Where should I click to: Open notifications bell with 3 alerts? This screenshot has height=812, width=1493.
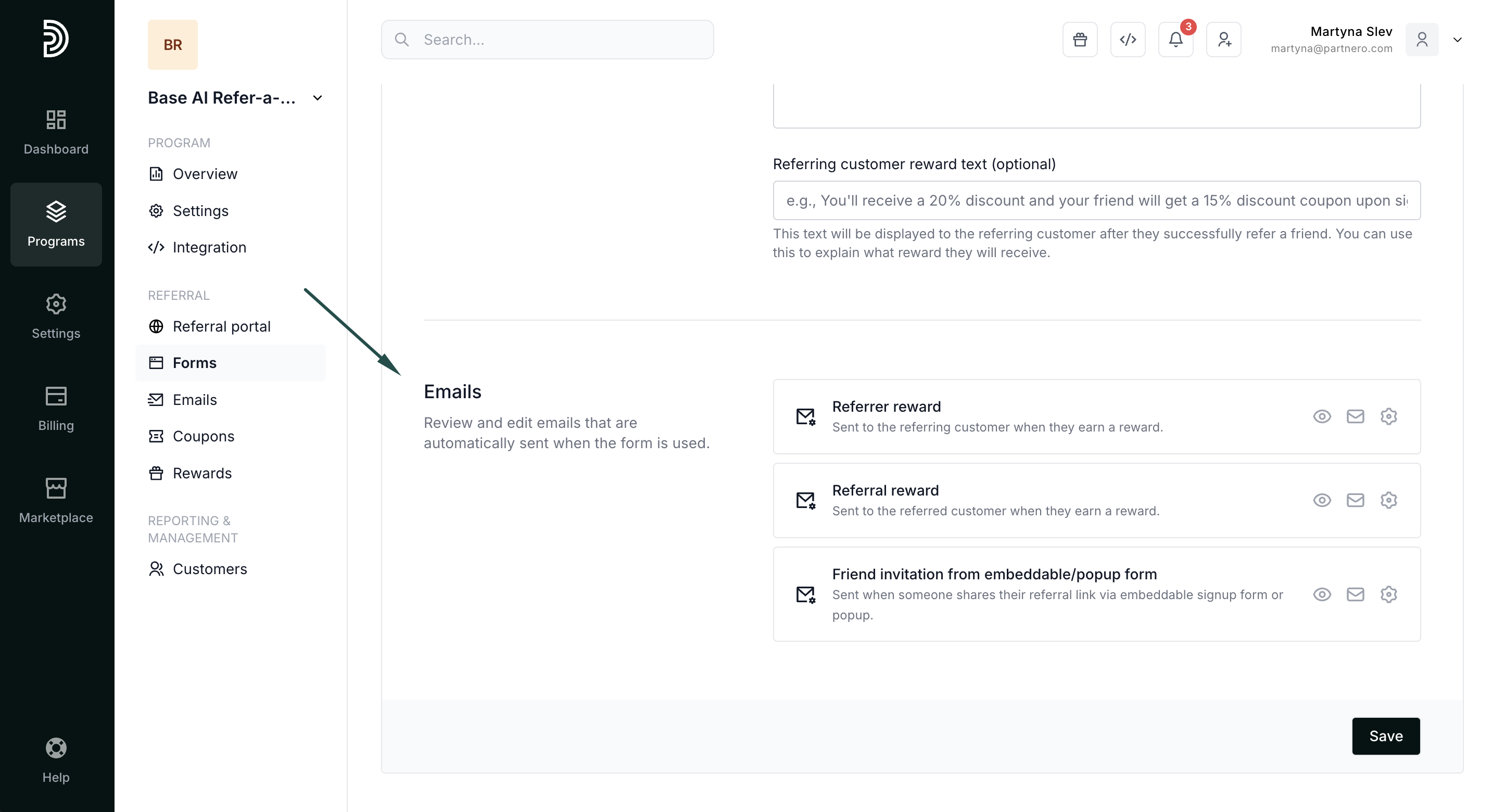[x=1175, y=40]
